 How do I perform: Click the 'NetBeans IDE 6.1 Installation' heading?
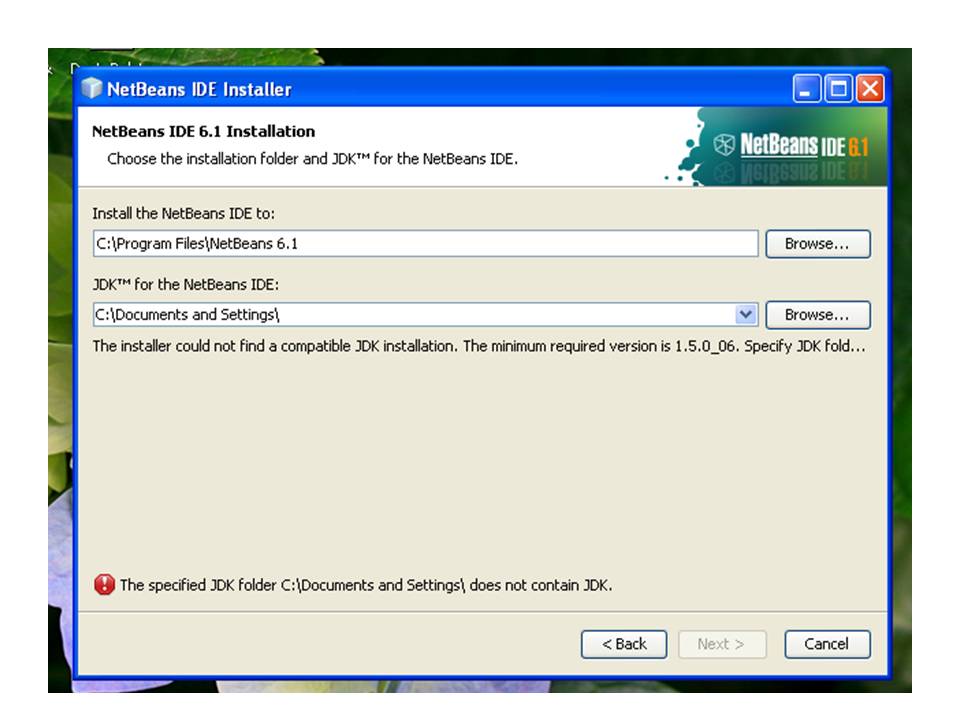tap(203, 132)
